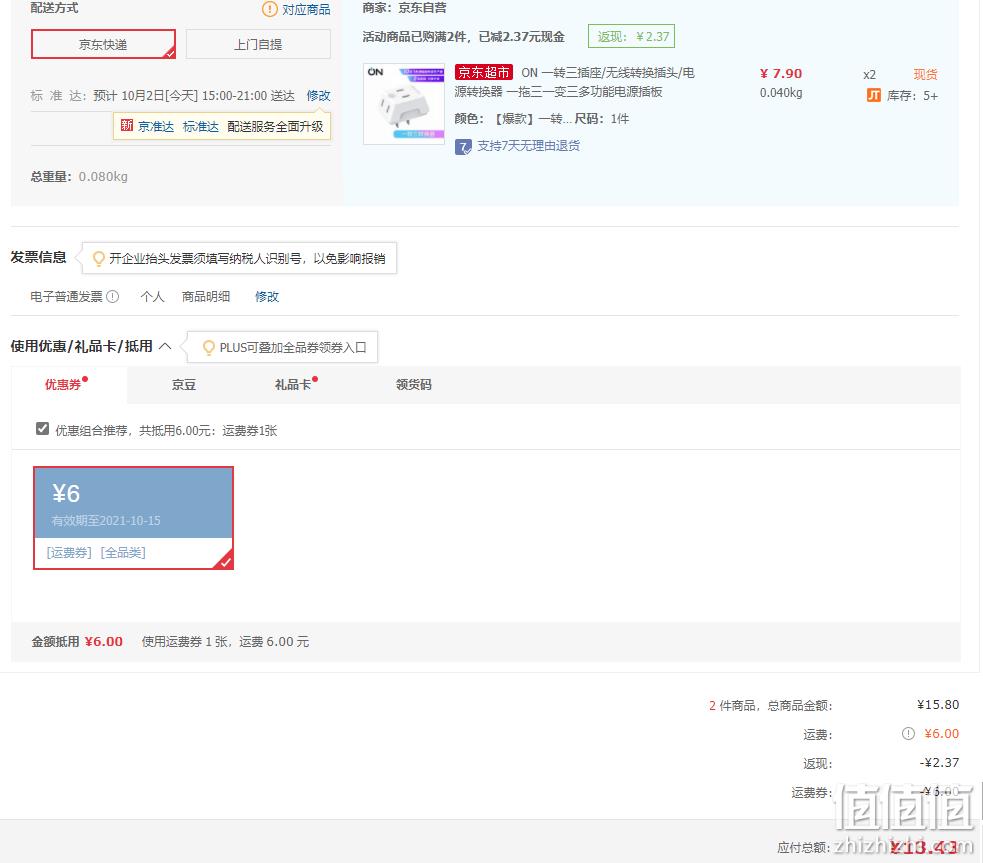Click the -¥2.37 cashback amount

coord(939,763)
